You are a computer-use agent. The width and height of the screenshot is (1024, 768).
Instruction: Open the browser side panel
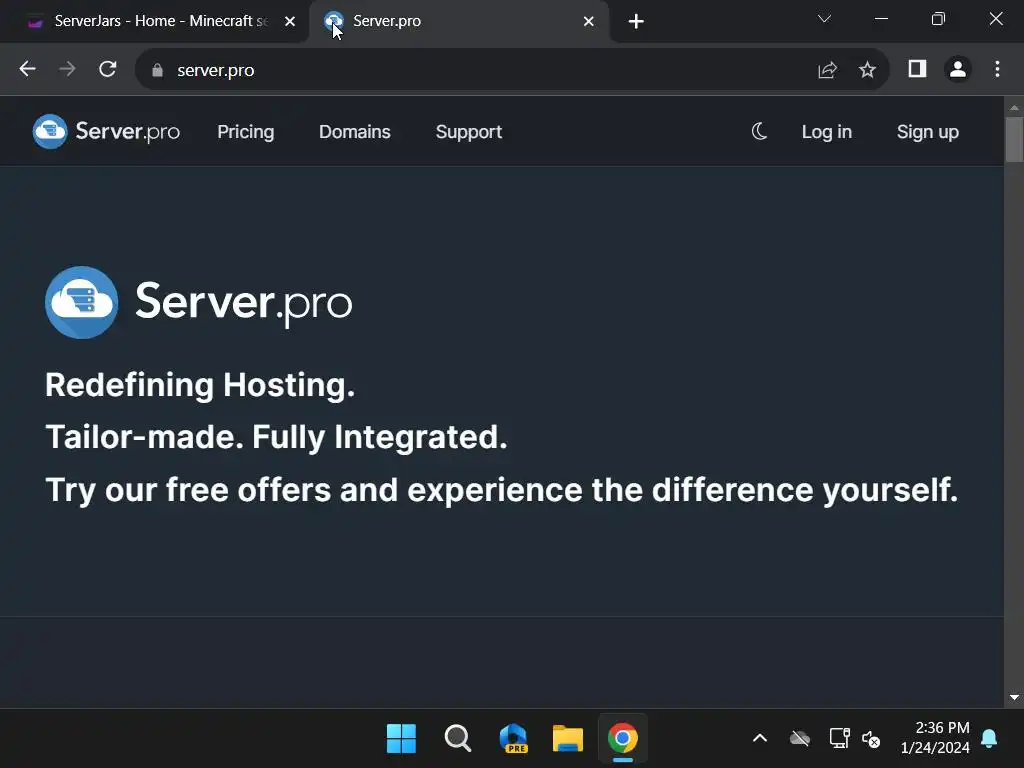[918, 69]
